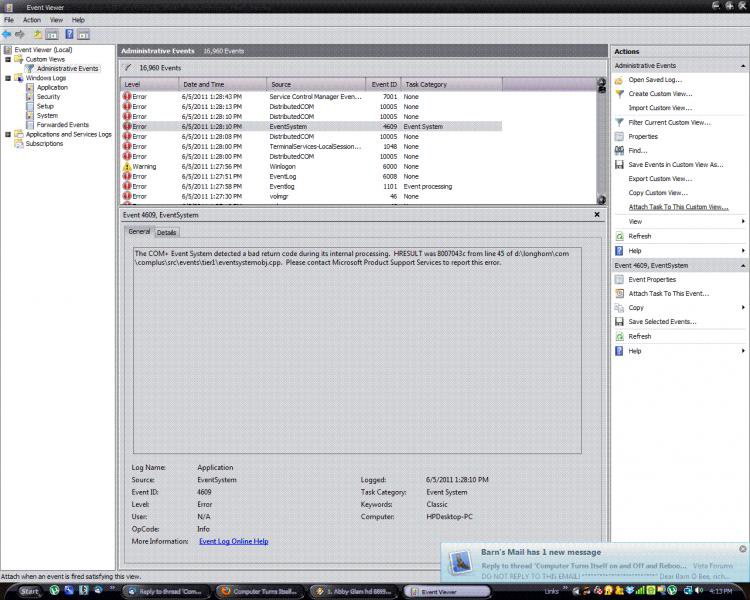Switch to Computer Turns Itself taskbar window

click(260, 591)
